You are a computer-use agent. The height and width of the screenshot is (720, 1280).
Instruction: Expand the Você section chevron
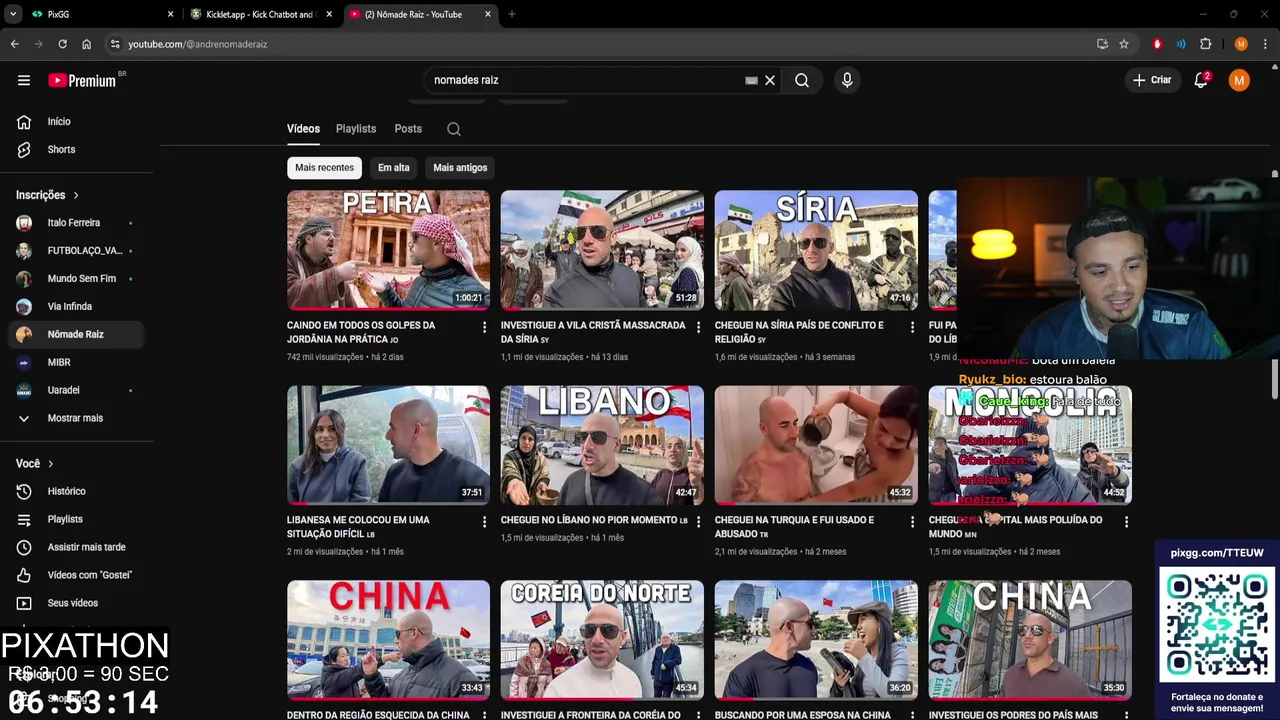pos(51,464)
